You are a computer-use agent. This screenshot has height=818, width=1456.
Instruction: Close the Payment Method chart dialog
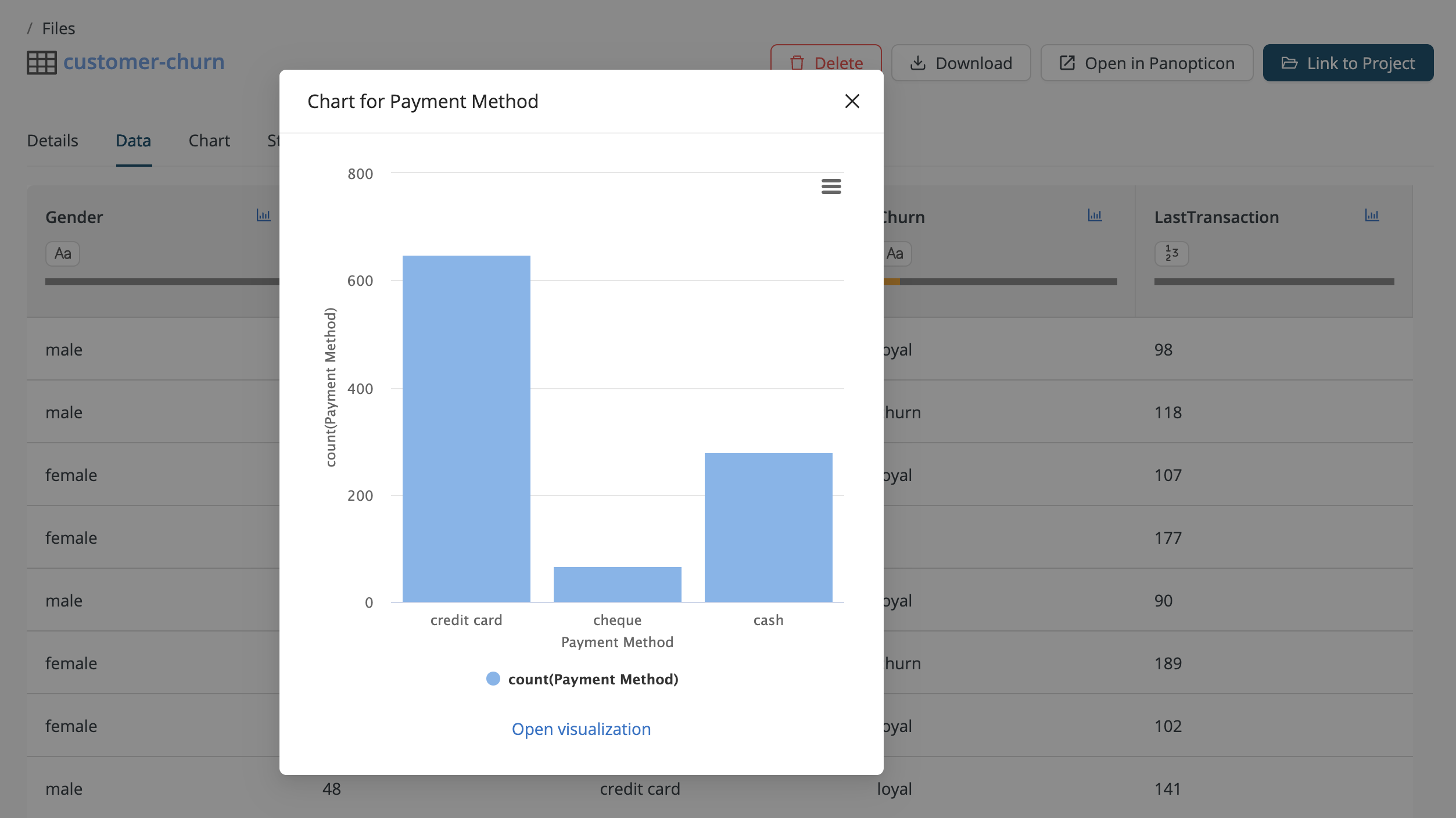[x=852, y=102]
